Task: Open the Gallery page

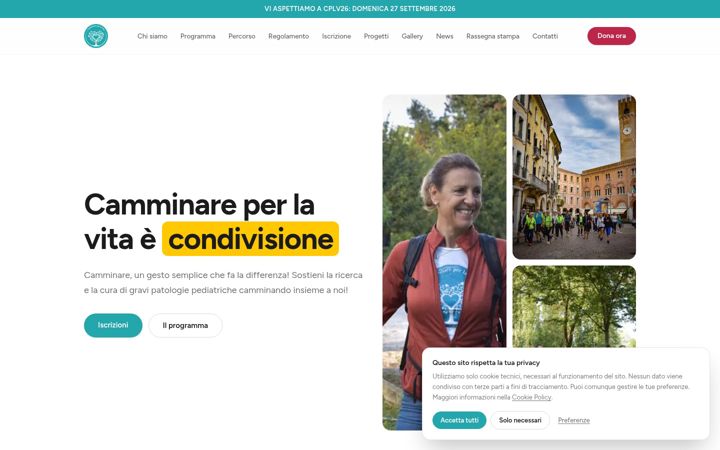Action: coord(412,36)
